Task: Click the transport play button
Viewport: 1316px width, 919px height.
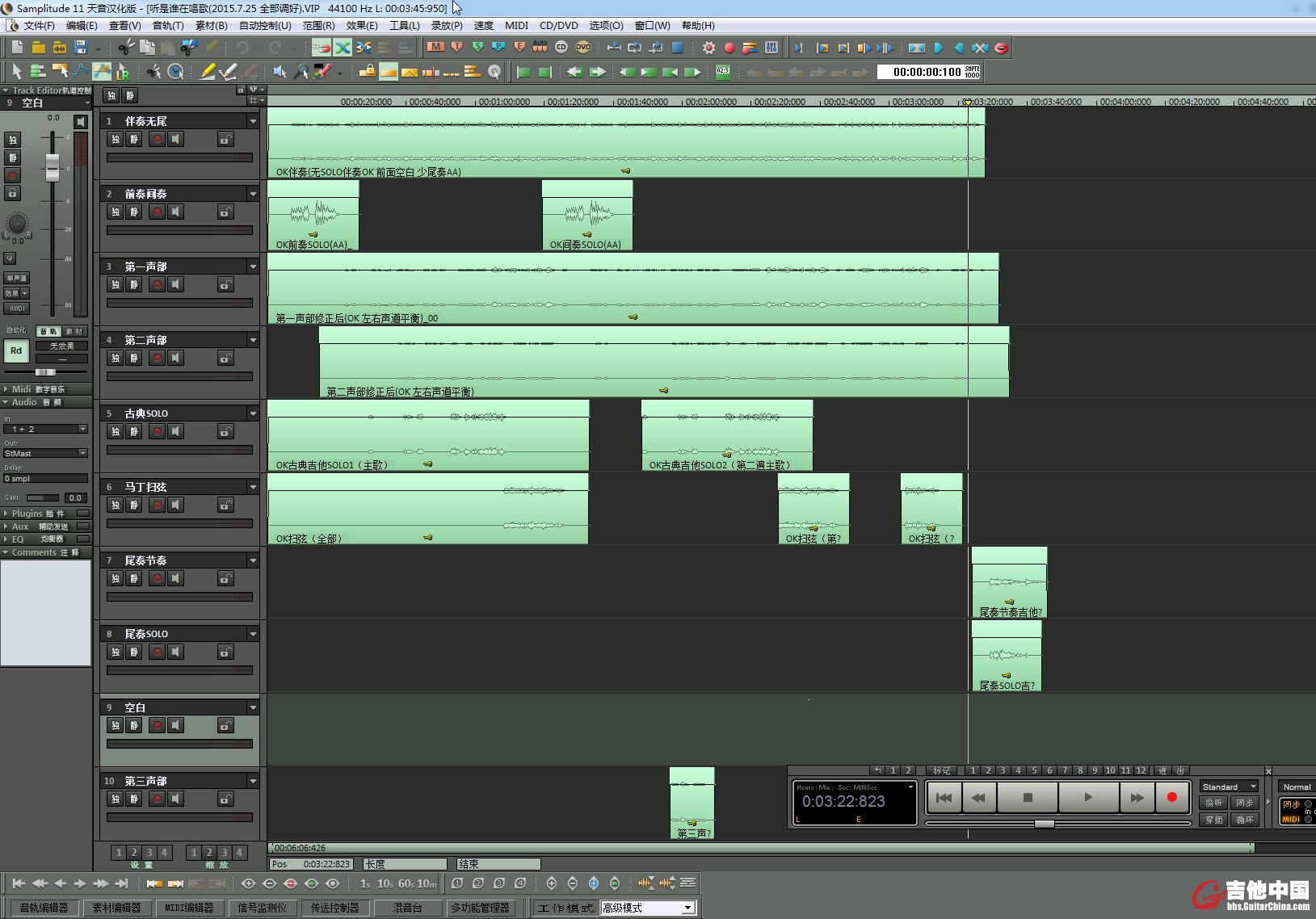Action: [x=1088, y=797]
